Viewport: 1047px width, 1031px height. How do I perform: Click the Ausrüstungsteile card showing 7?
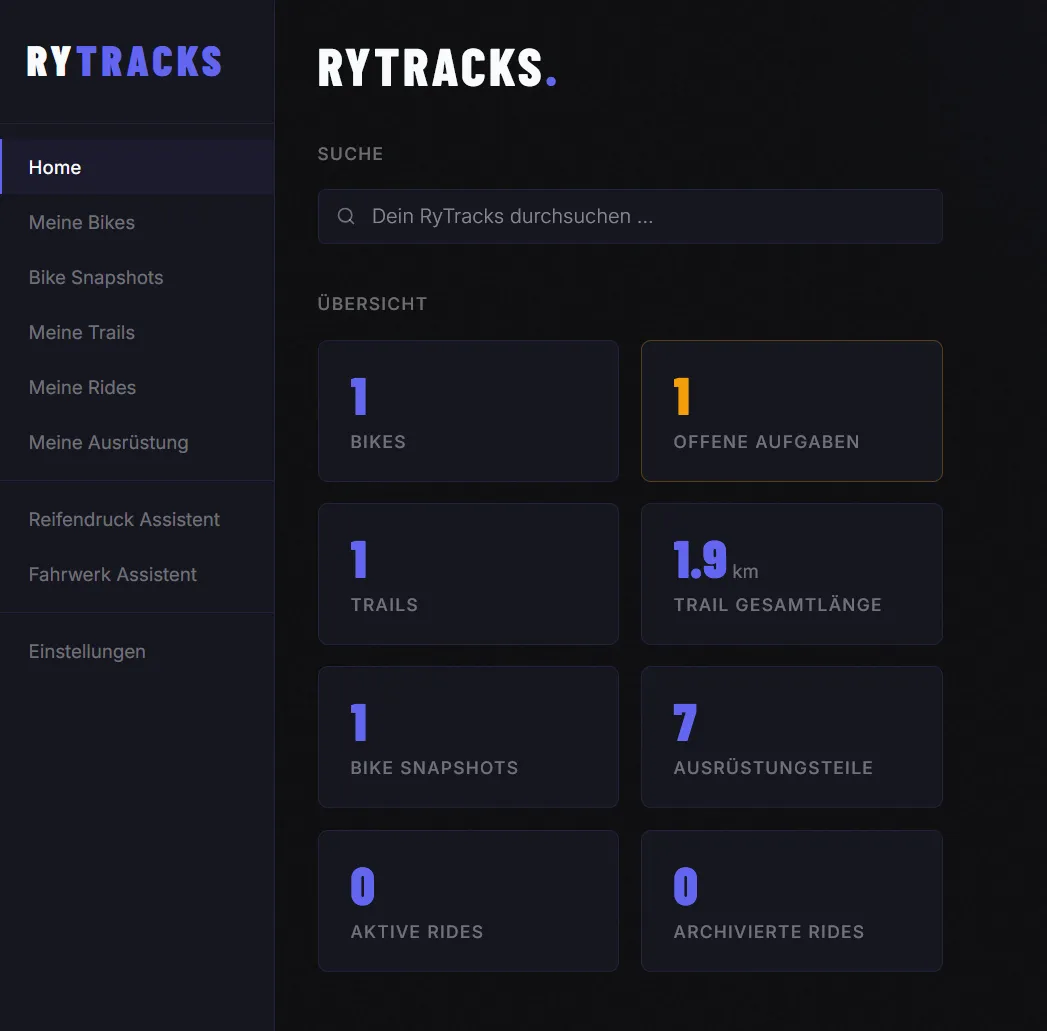[791, 737]
